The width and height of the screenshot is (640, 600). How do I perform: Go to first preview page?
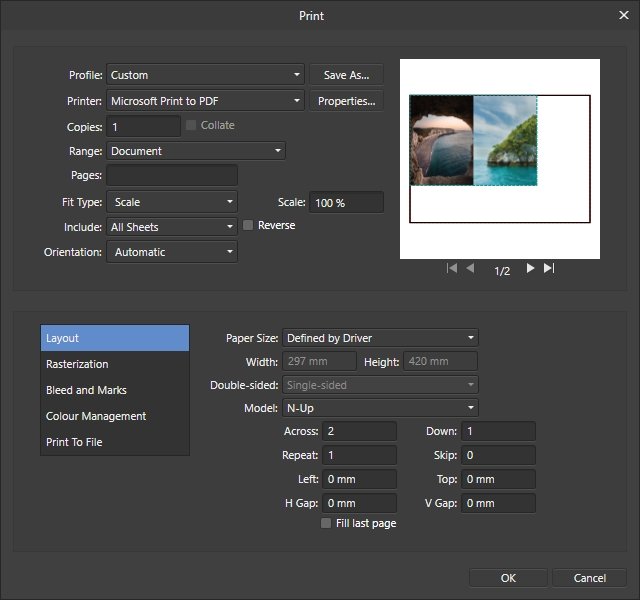pyautogui.click(x=452, y=268)
